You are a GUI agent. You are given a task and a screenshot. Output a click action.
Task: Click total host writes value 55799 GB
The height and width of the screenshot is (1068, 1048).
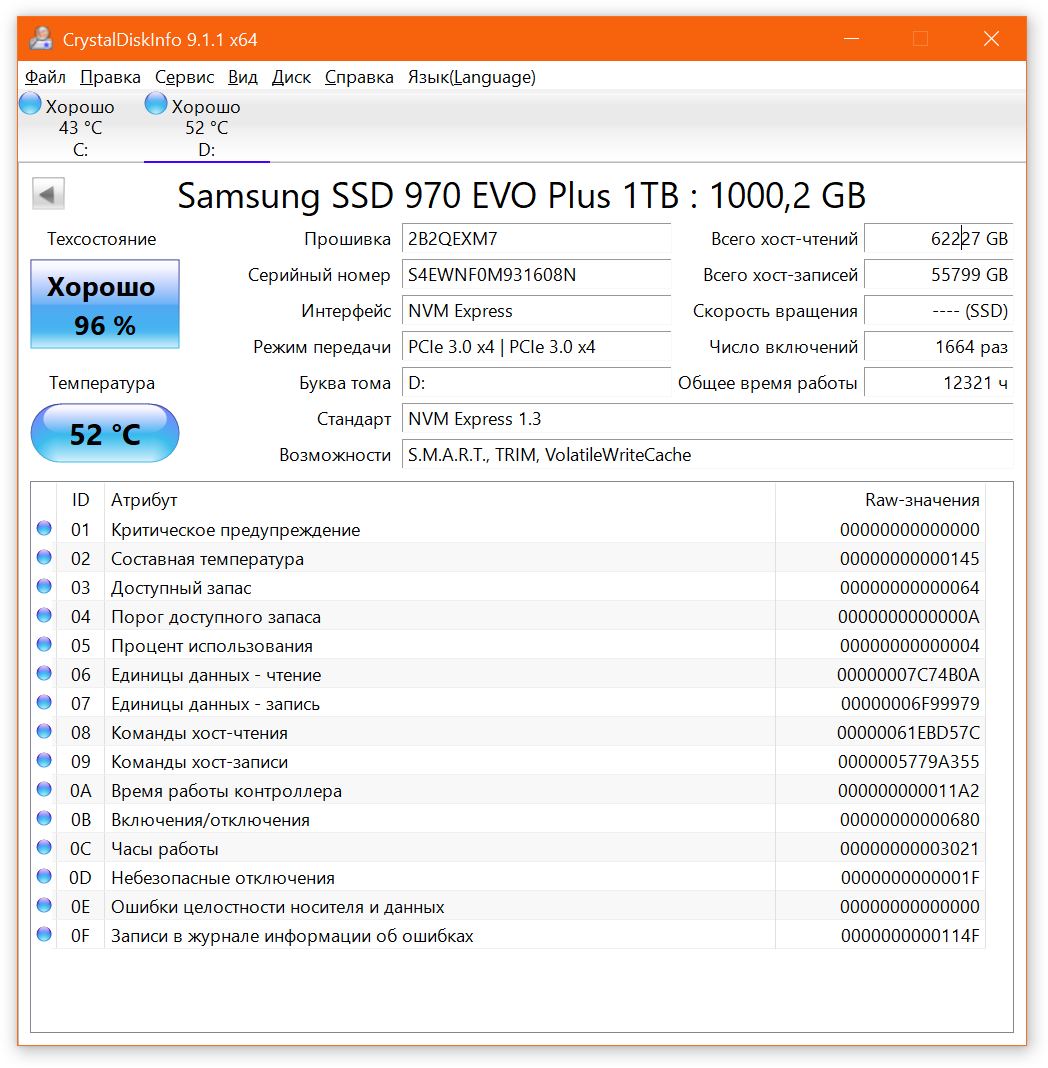point(939,274)
